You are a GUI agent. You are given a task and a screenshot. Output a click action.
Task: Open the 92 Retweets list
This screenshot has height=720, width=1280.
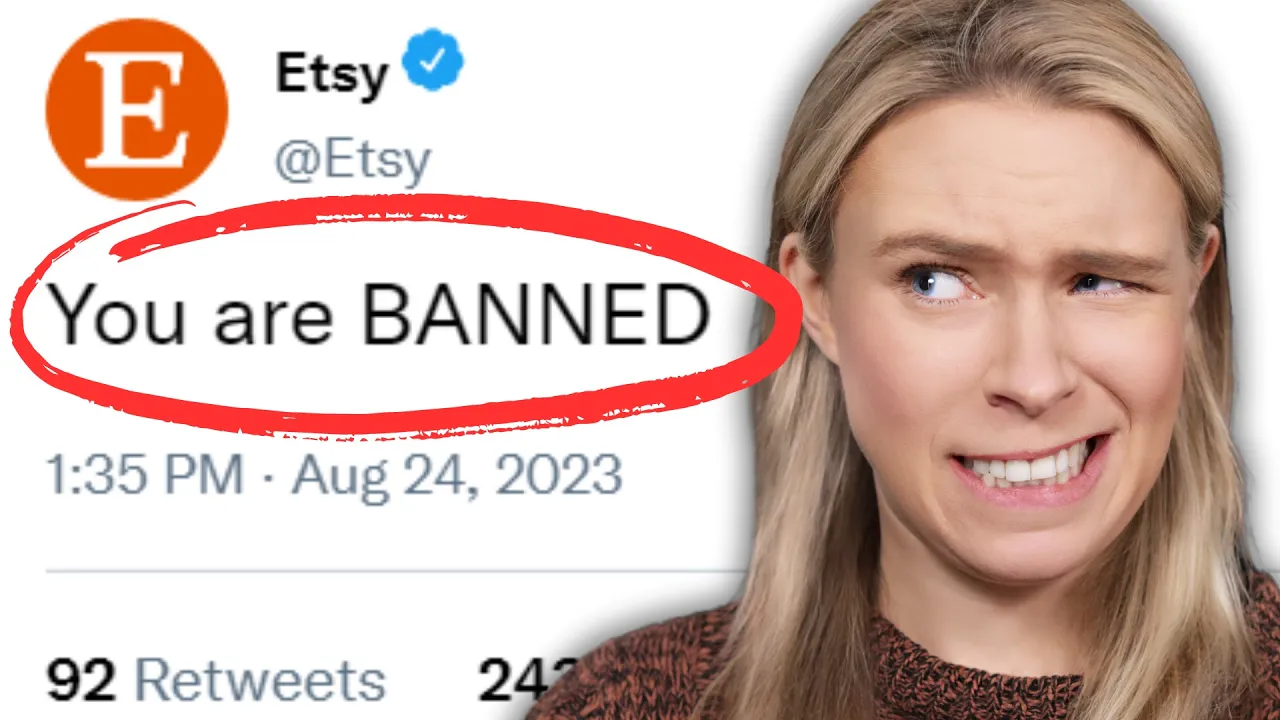click(x=216, y=681)
